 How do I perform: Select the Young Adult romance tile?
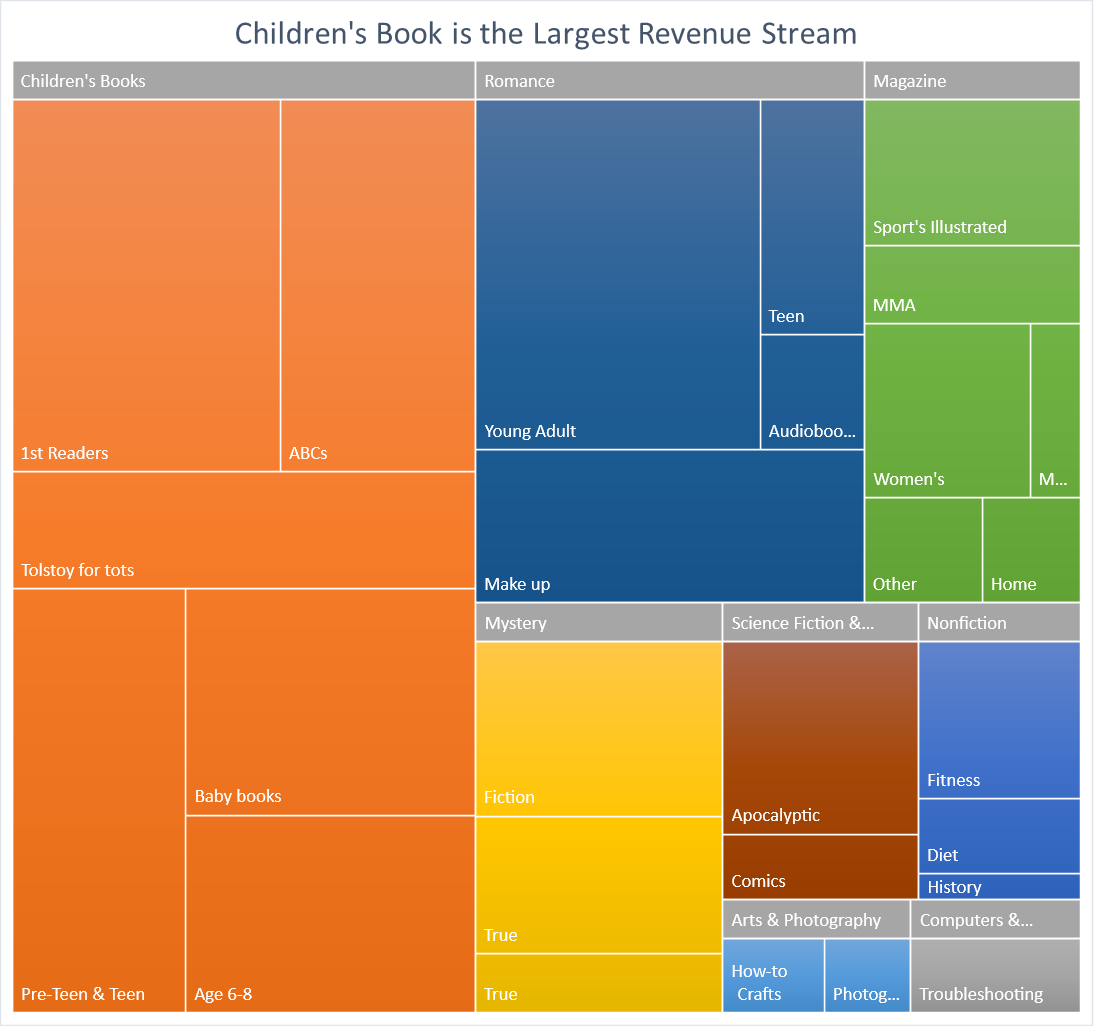click(617, 275)
